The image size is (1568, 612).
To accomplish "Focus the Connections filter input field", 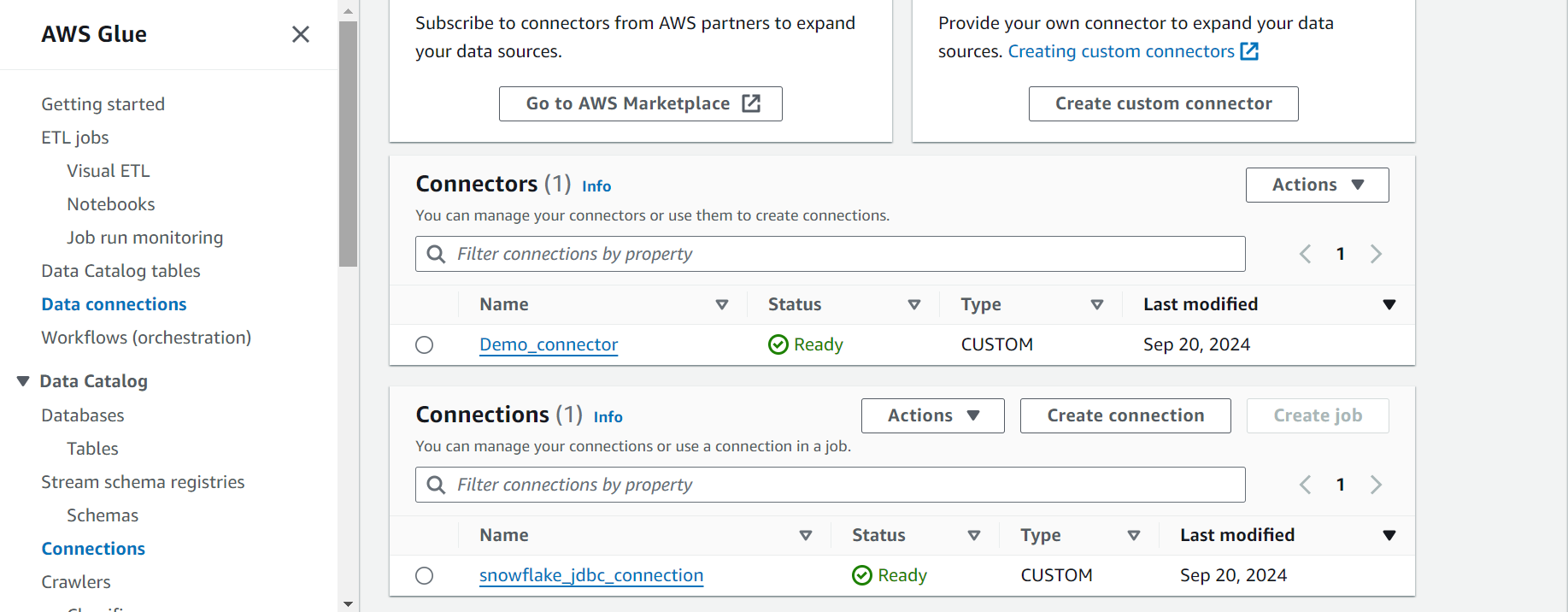I will click(x=831, y=485).
